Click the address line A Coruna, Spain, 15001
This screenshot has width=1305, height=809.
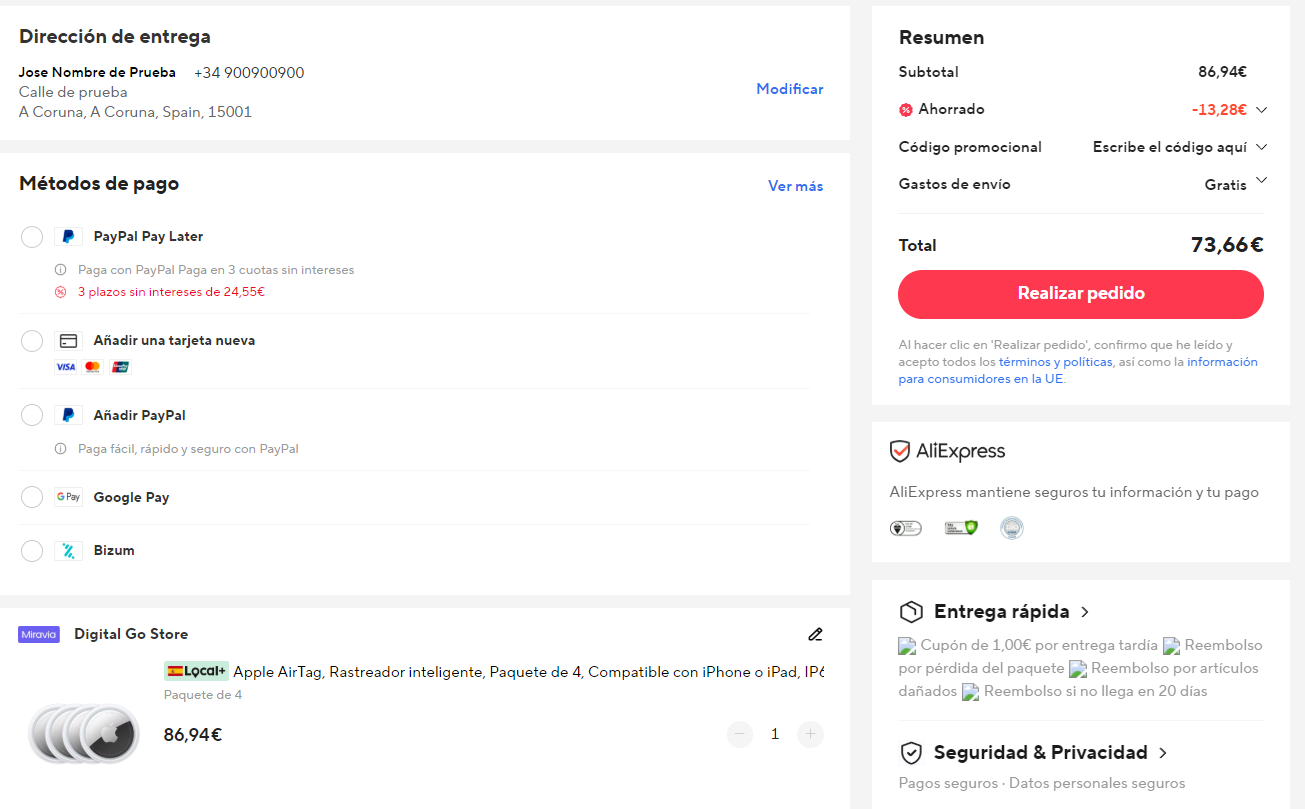pos(135,112)
